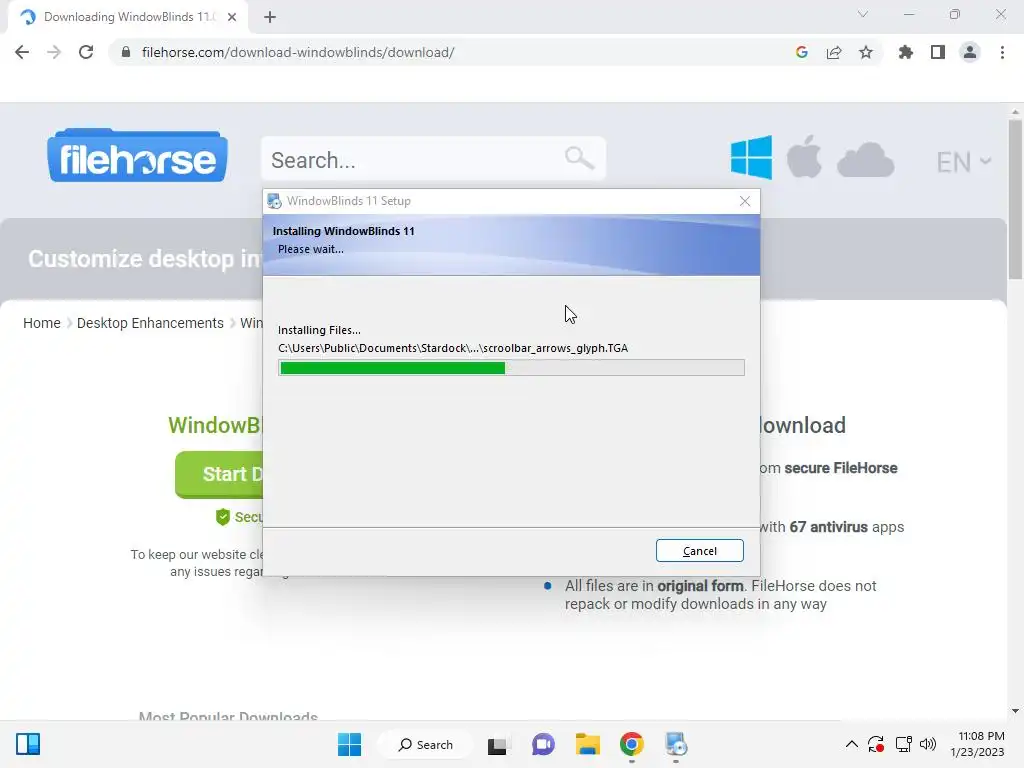
Task: Open the Widgets panel on the taskbar
Action: pos(28,744)
